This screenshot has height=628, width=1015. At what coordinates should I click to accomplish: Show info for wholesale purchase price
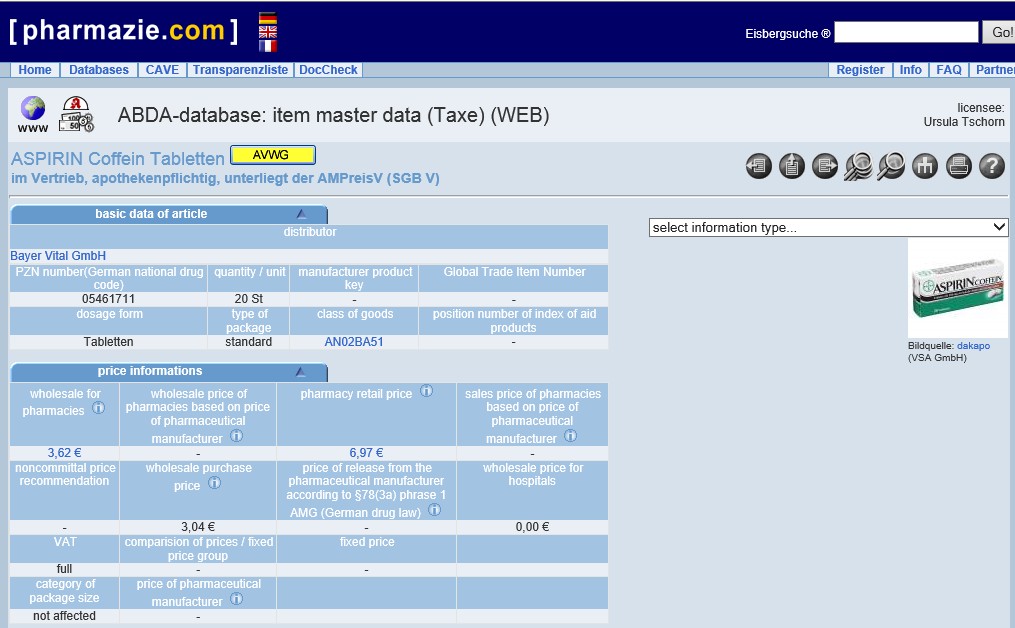click(214, 482)
